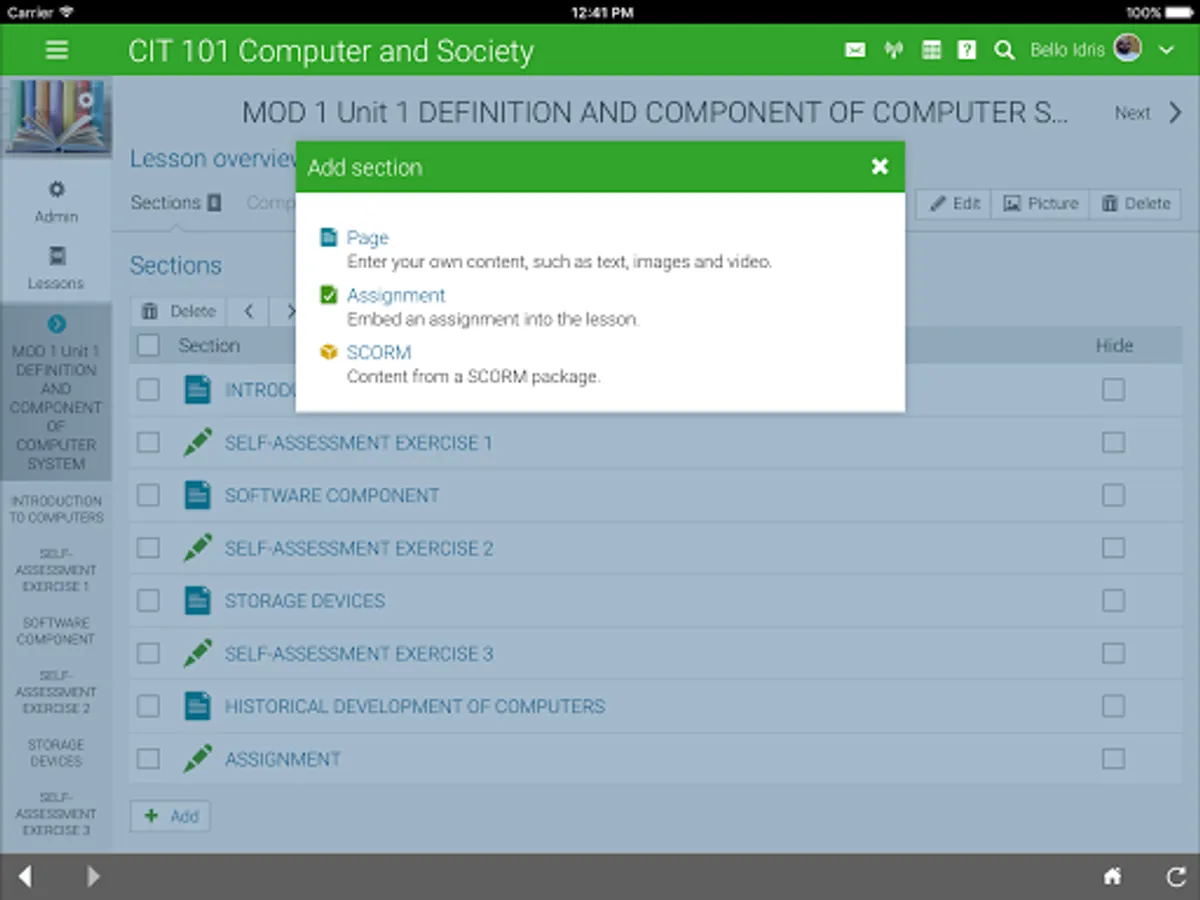Open the hamburger menu in the header
The image size is (1200, 900).
click(57, 50)
